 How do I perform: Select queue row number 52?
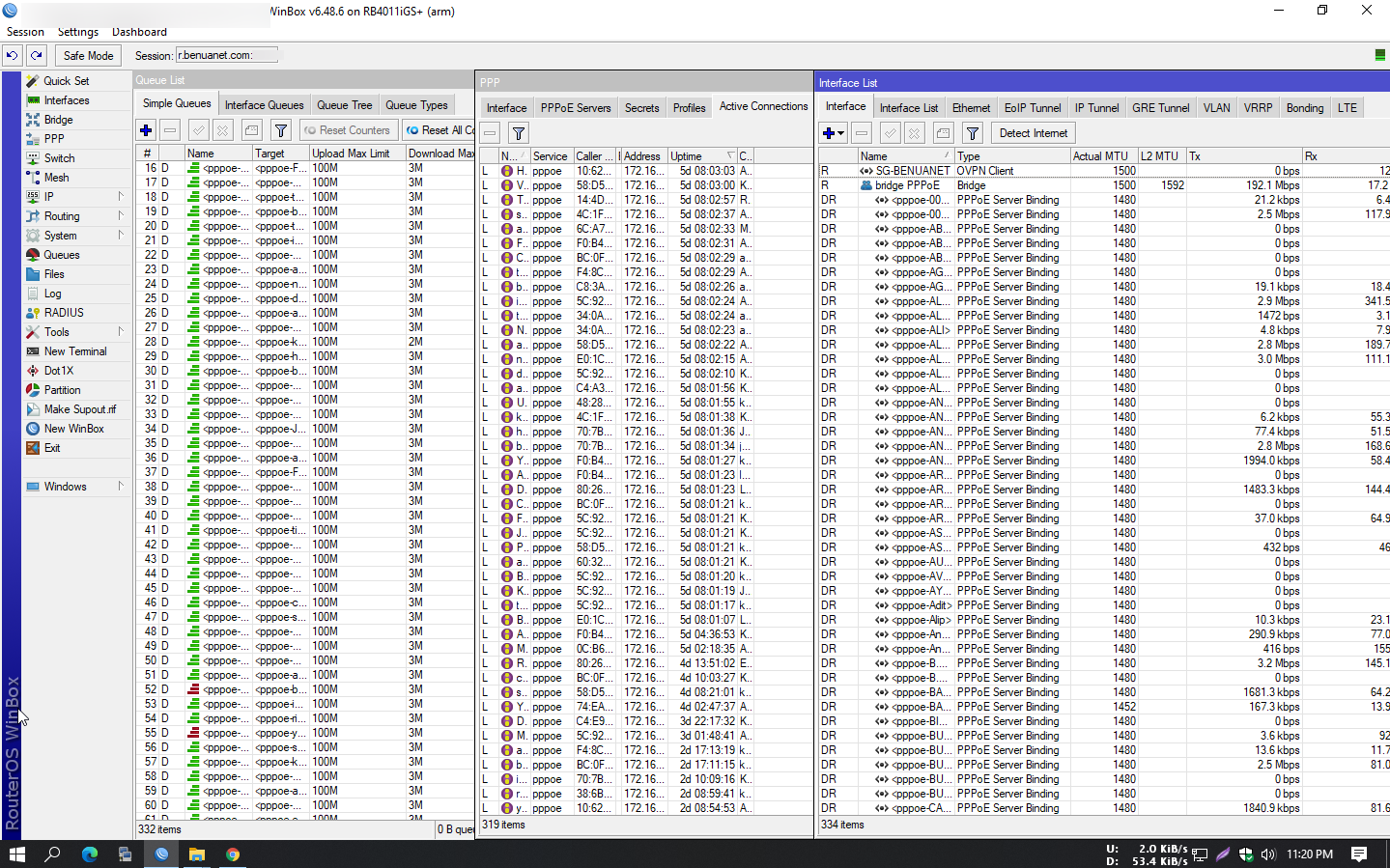pos(305,689)
